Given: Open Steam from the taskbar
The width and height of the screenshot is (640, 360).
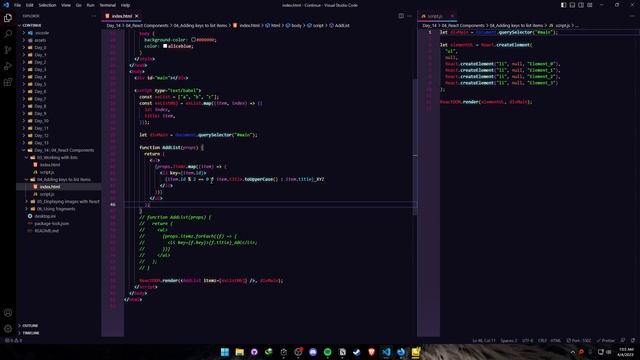Looking at the screenshot, I should [357, 352].
